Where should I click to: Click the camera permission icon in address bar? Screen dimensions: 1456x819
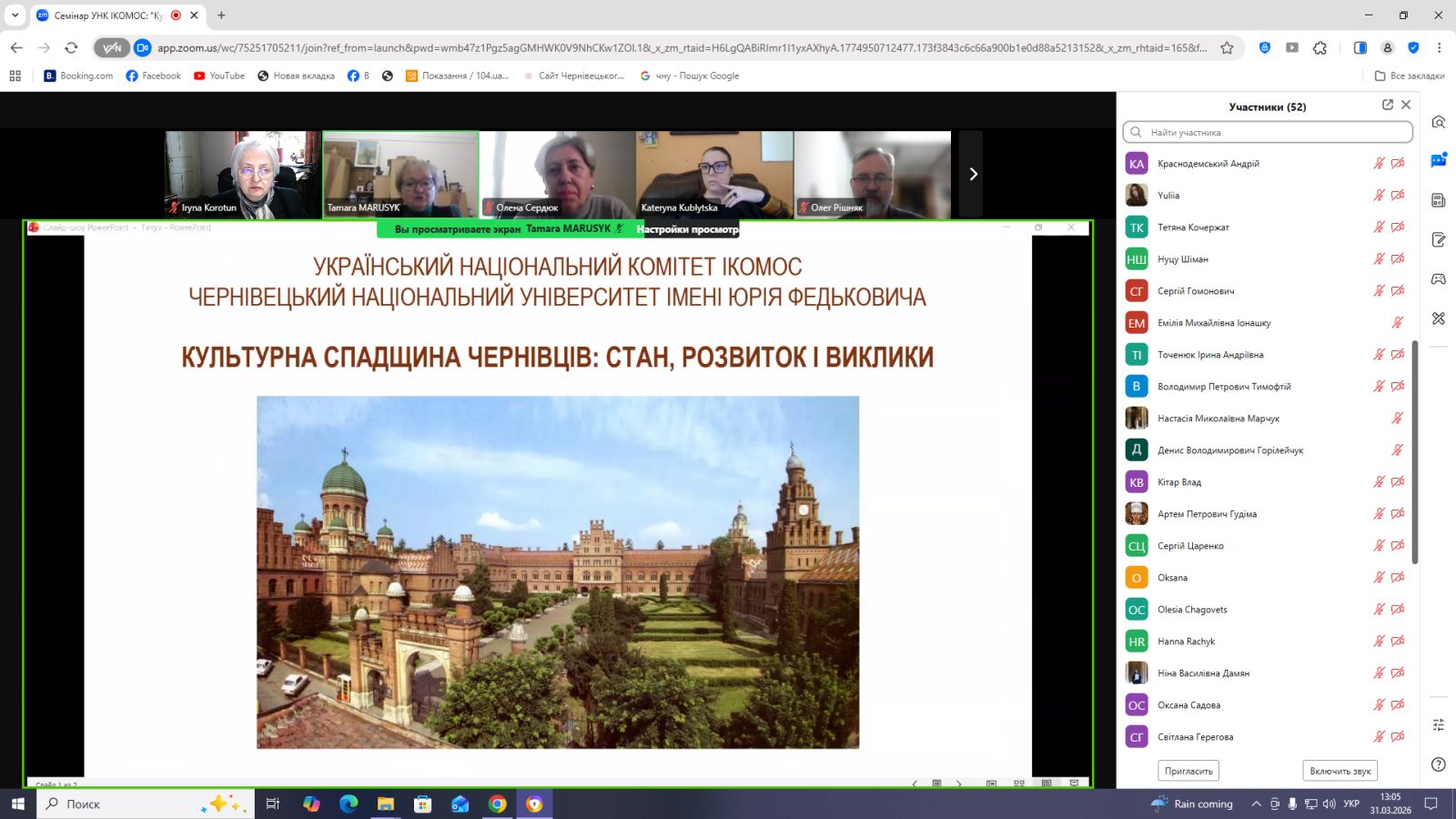(142, 47)
